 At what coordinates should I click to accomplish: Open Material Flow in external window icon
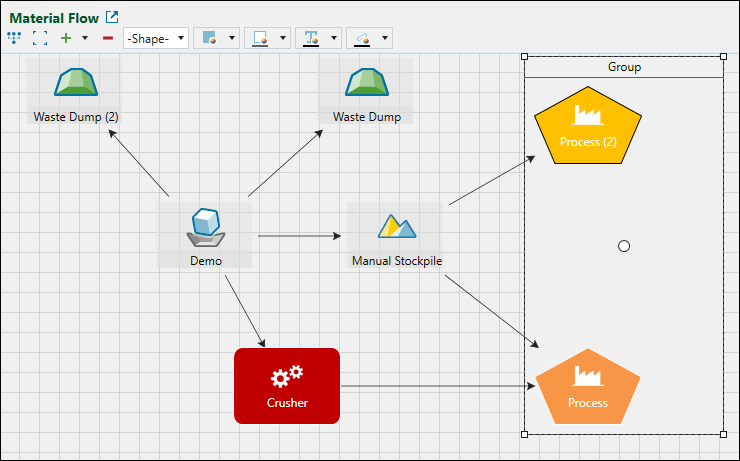click(112, 17)
